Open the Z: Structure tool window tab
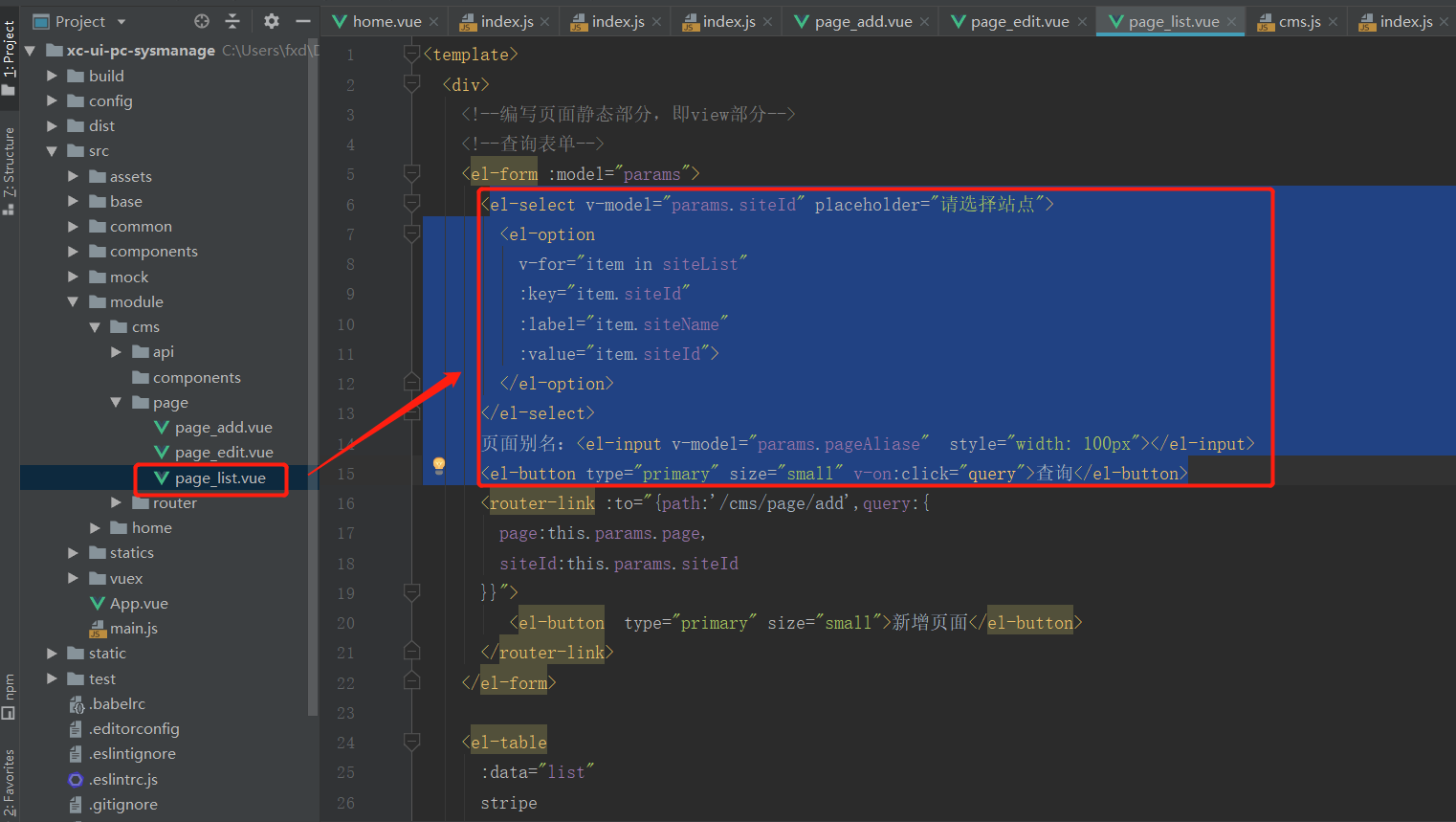This screenshot has height=822, width=1456. (9, 169)
